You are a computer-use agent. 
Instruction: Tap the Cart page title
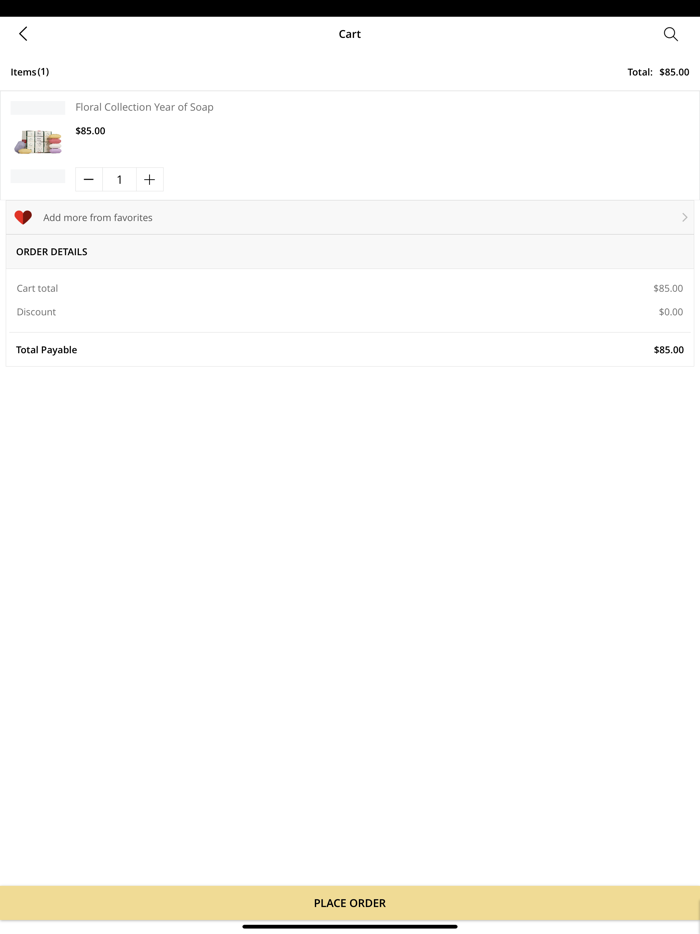[349, 34]
